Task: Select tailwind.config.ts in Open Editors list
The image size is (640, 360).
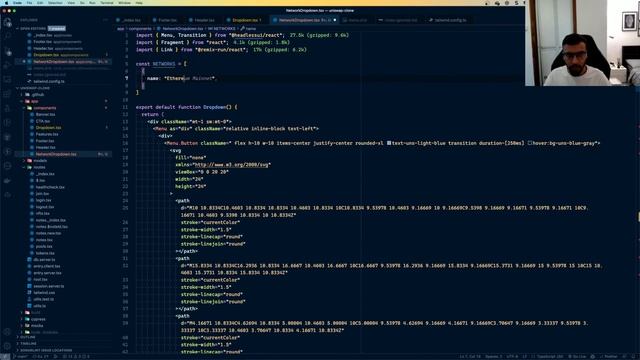Action: pos(49,81)
